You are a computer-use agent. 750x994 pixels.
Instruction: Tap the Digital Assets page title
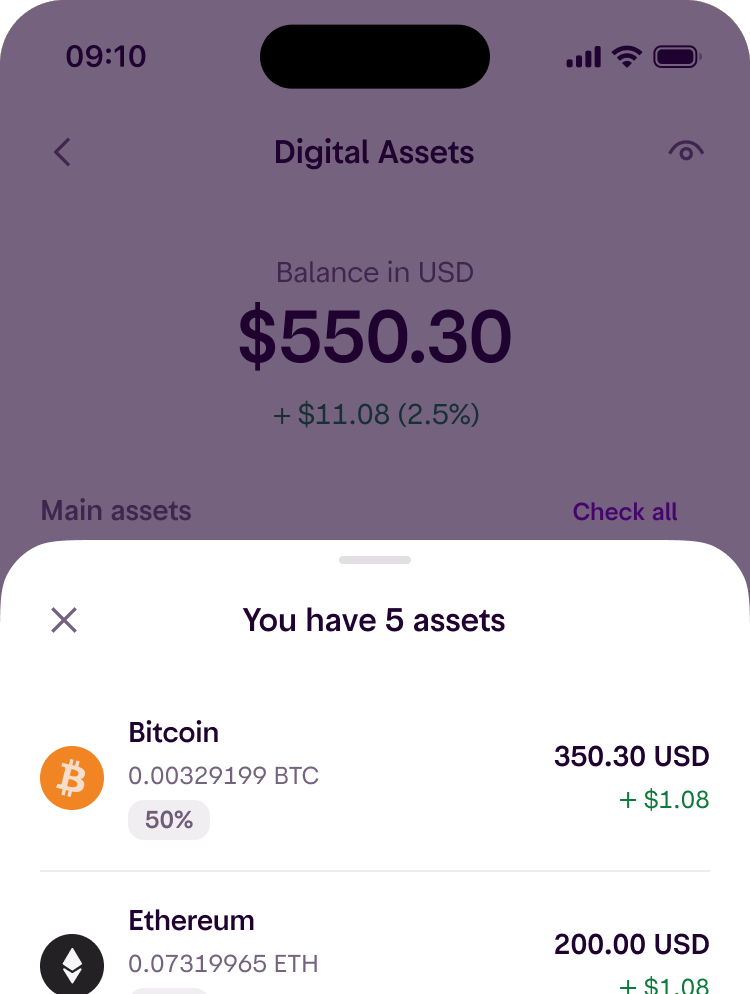click(x=374, y=153)
